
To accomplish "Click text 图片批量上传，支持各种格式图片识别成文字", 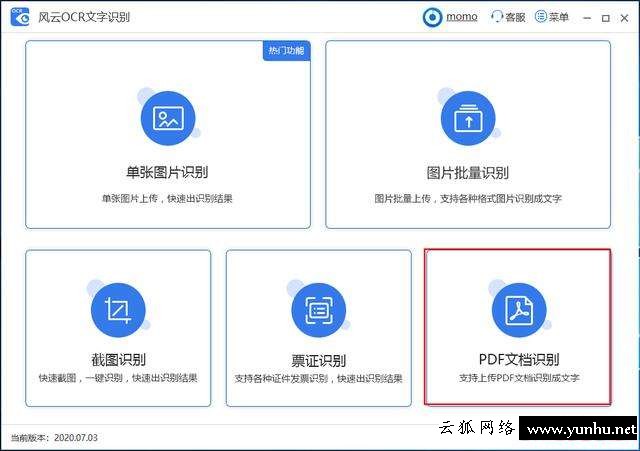I will [x=468, y=199].
